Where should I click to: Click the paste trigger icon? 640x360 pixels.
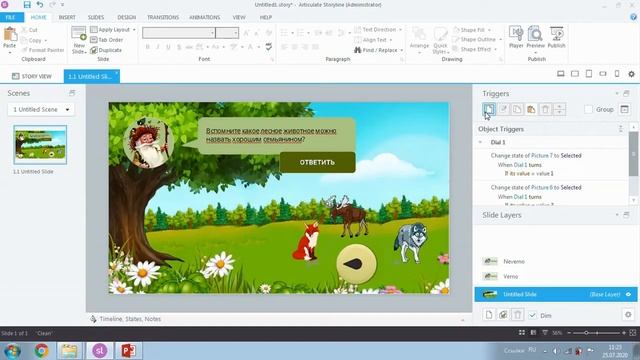[x=531, y=109]
